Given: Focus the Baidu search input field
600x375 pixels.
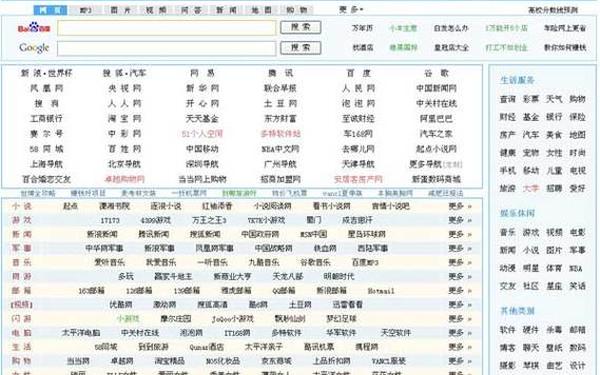Looking at the screenshot, I should click(166, 28).
